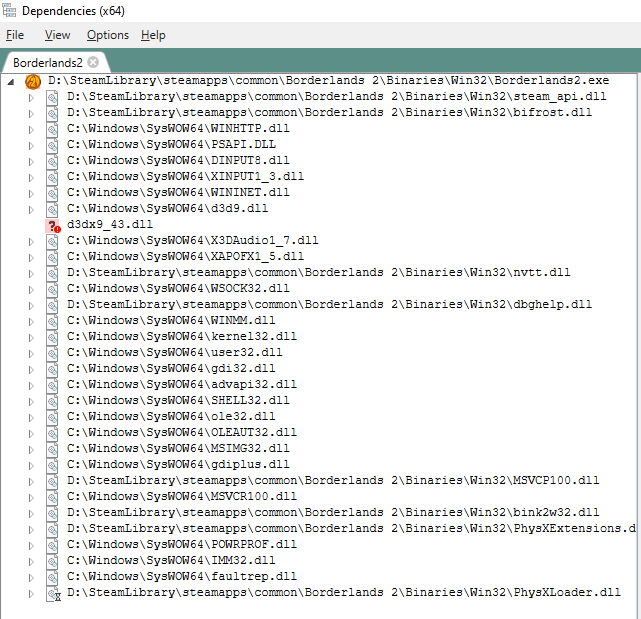Image resolution: width=641 pixels, height=619 pixels.
Task: Expand the DINPUT8.dll node
Action: pos(31,161)
